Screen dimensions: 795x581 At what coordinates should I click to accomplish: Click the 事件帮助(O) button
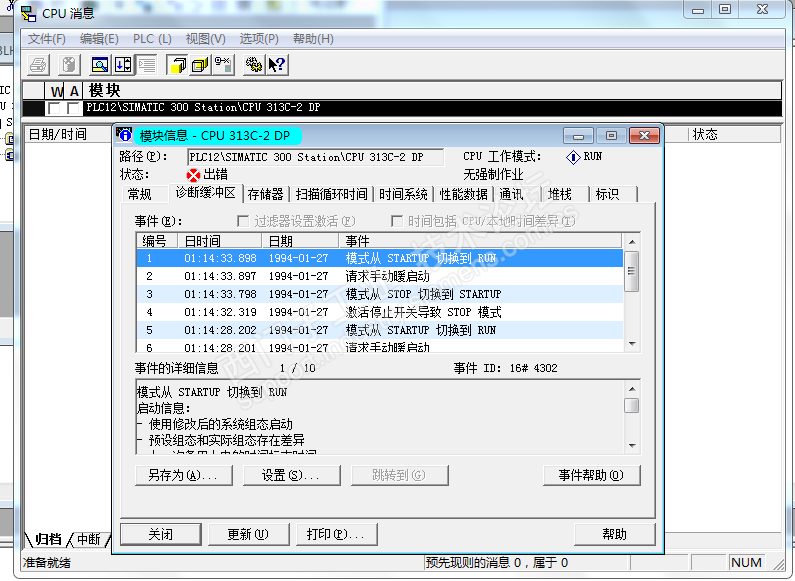click(x=592, y=476)
